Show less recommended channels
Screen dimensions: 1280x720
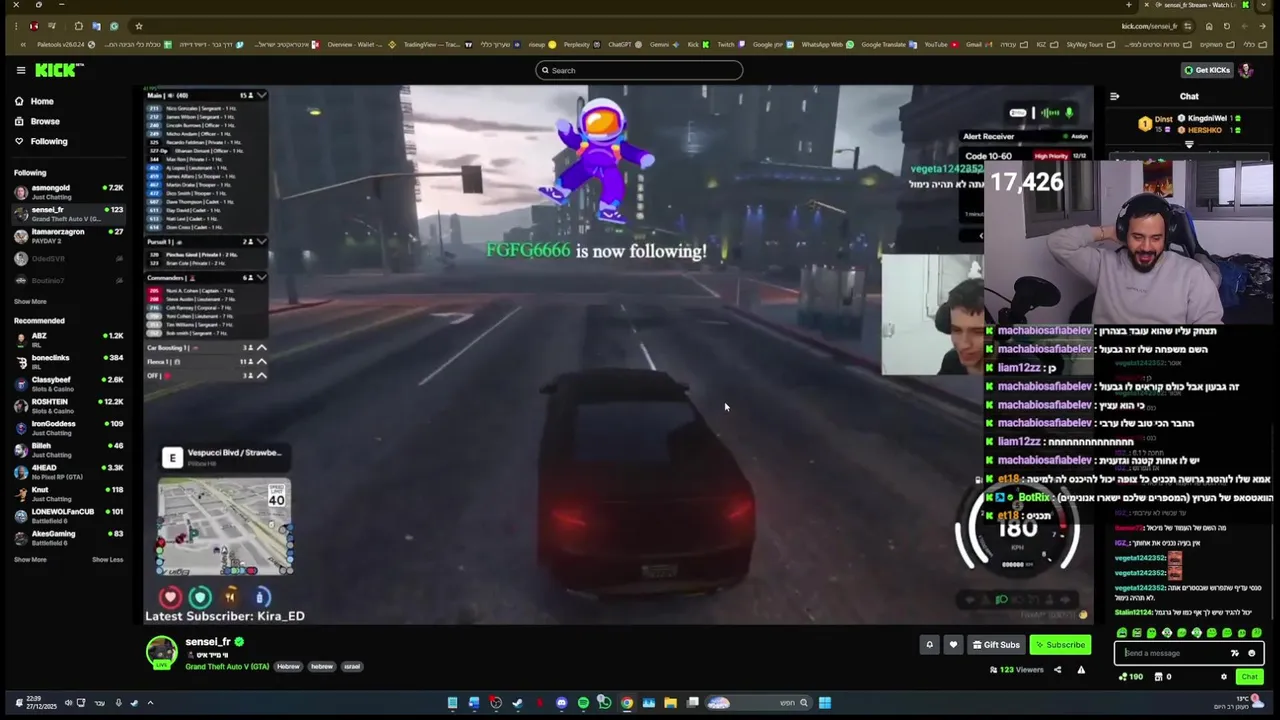pyautogui.click(x=107, y=559)
